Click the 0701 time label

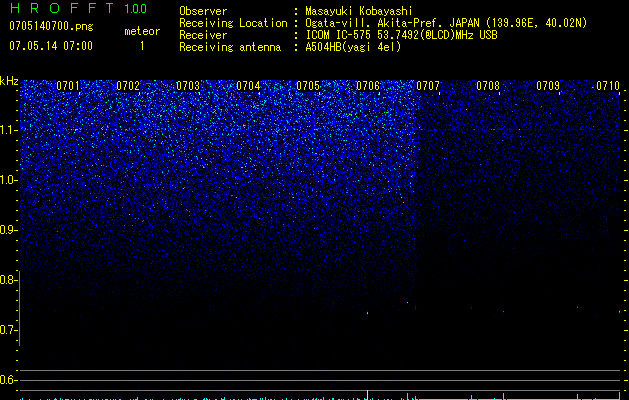point(68,86)
